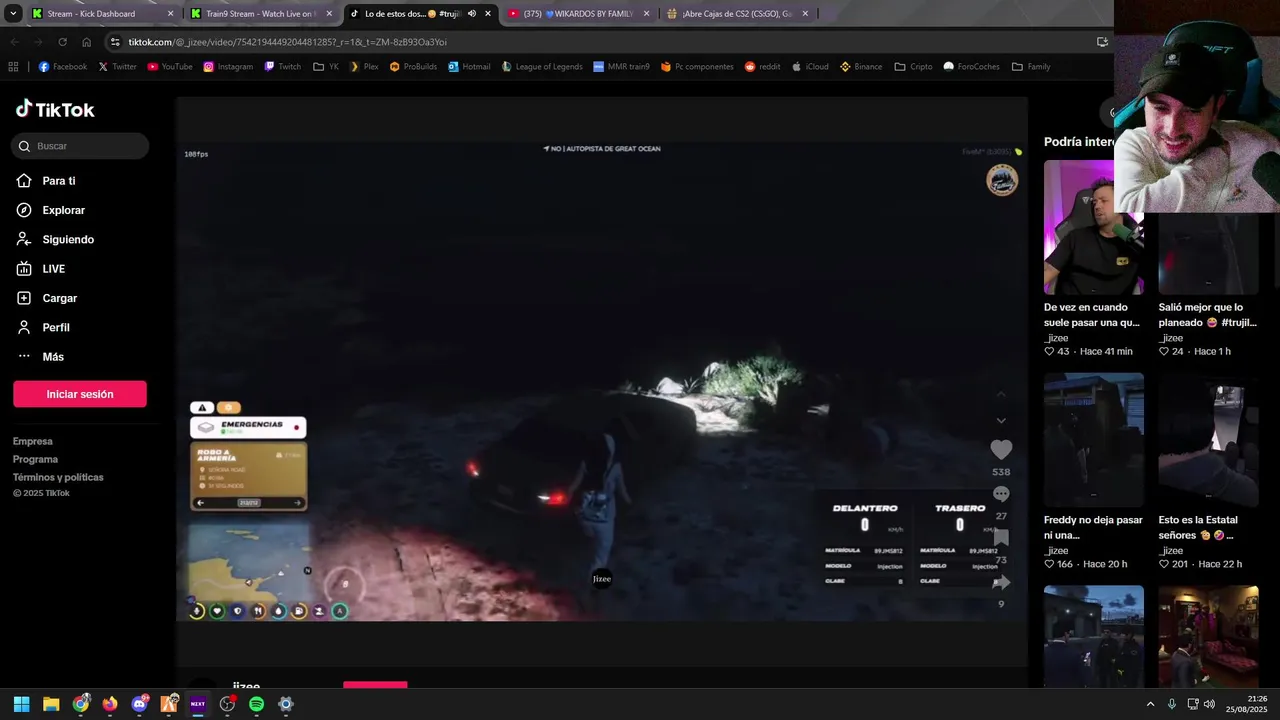The height and width of the screenshot is (720, 1280).
Task: Share the video with arrow icon
Action: [x=1001, y=582]
